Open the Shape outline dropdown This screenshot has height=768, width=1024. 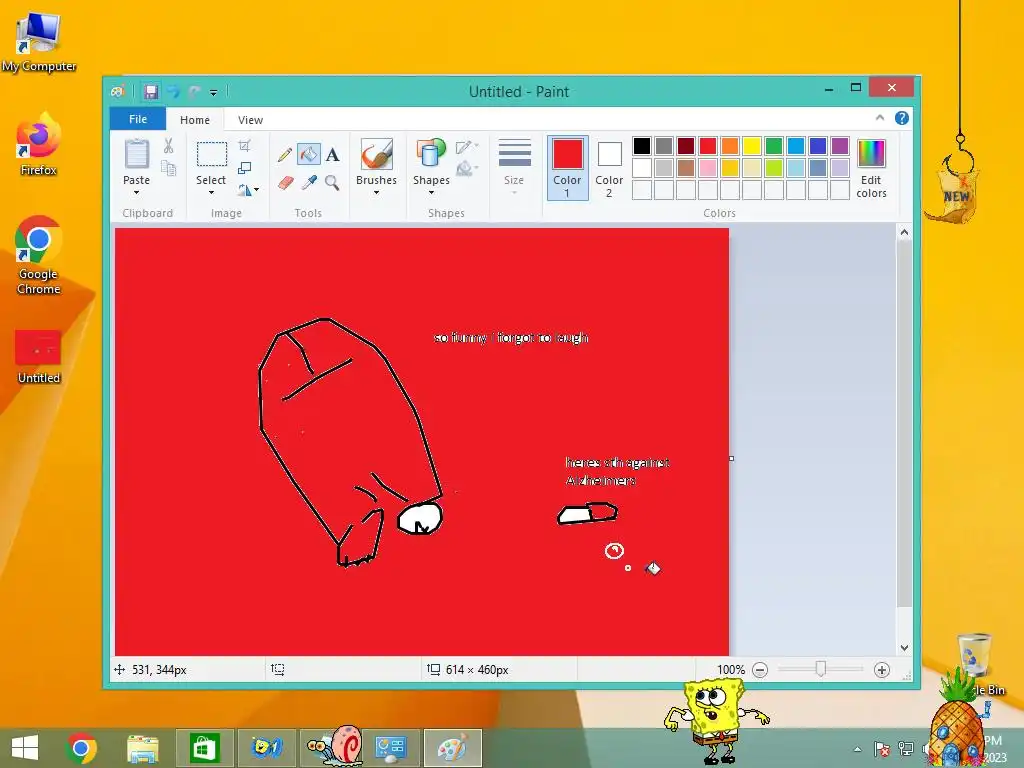[x=467, y=147]
